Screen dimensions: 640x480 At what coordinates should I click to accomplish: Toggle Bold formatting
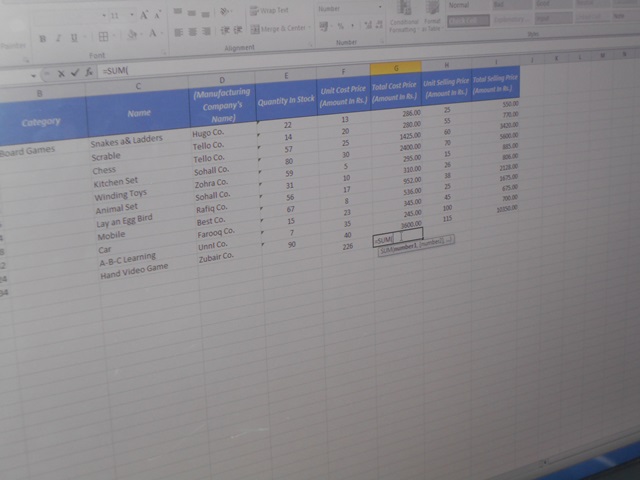pos(43,38)
